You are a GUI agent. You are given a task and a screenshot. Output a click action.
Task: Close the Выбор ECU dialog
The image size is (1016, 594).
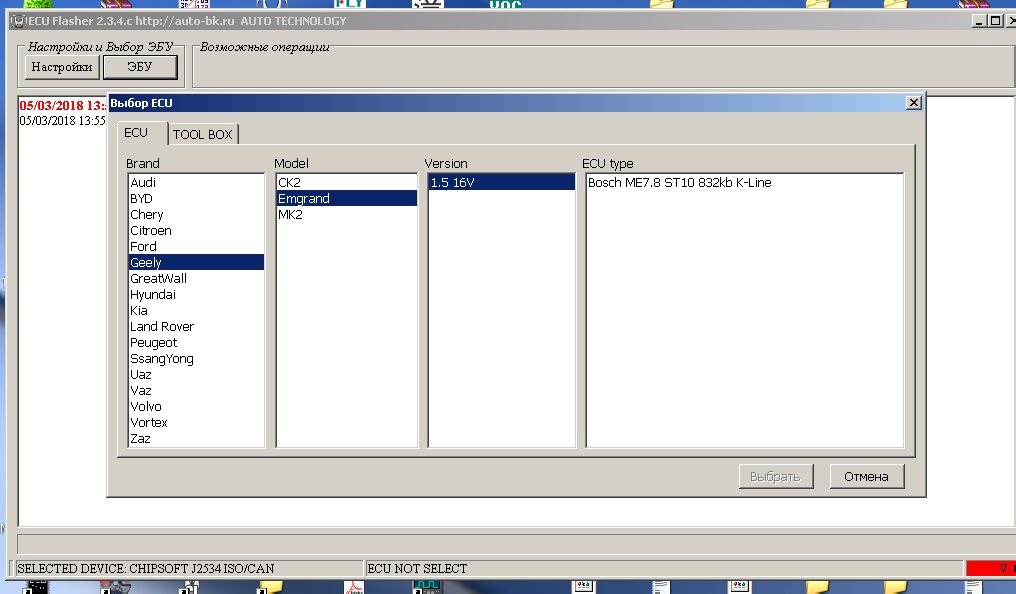pos(914,102)
